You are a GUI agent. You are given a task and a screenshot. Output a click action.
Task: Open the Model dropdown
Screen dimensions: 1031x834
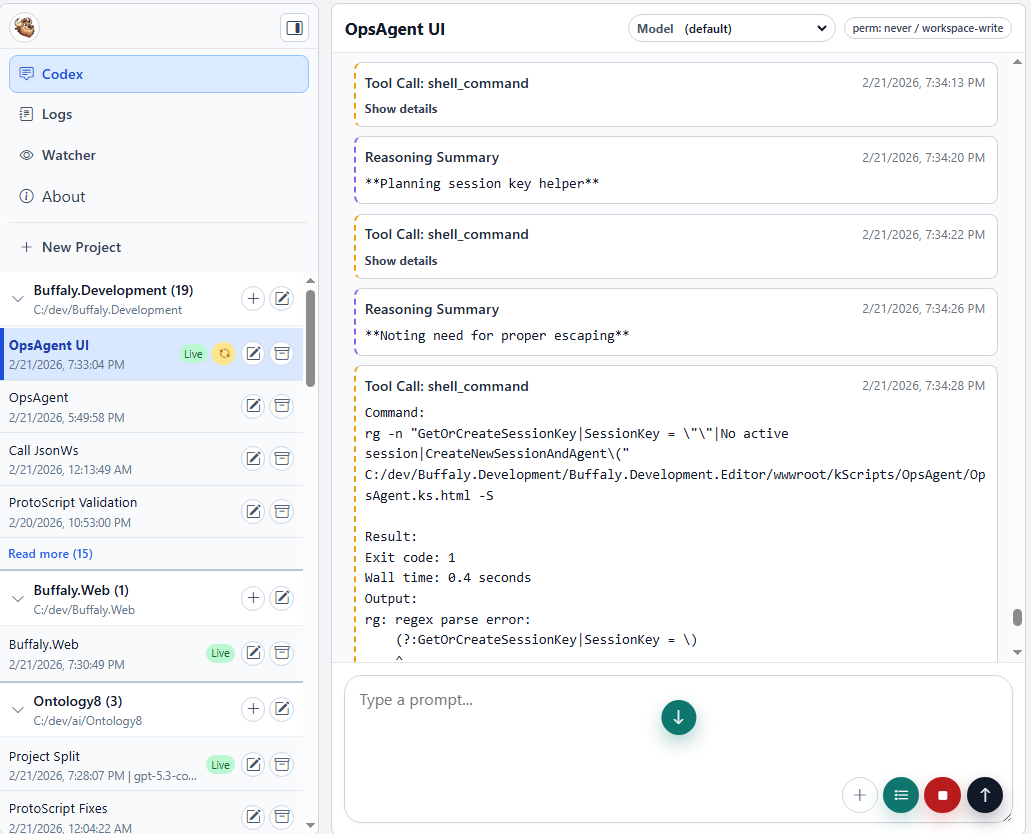(x=731, y=28)
